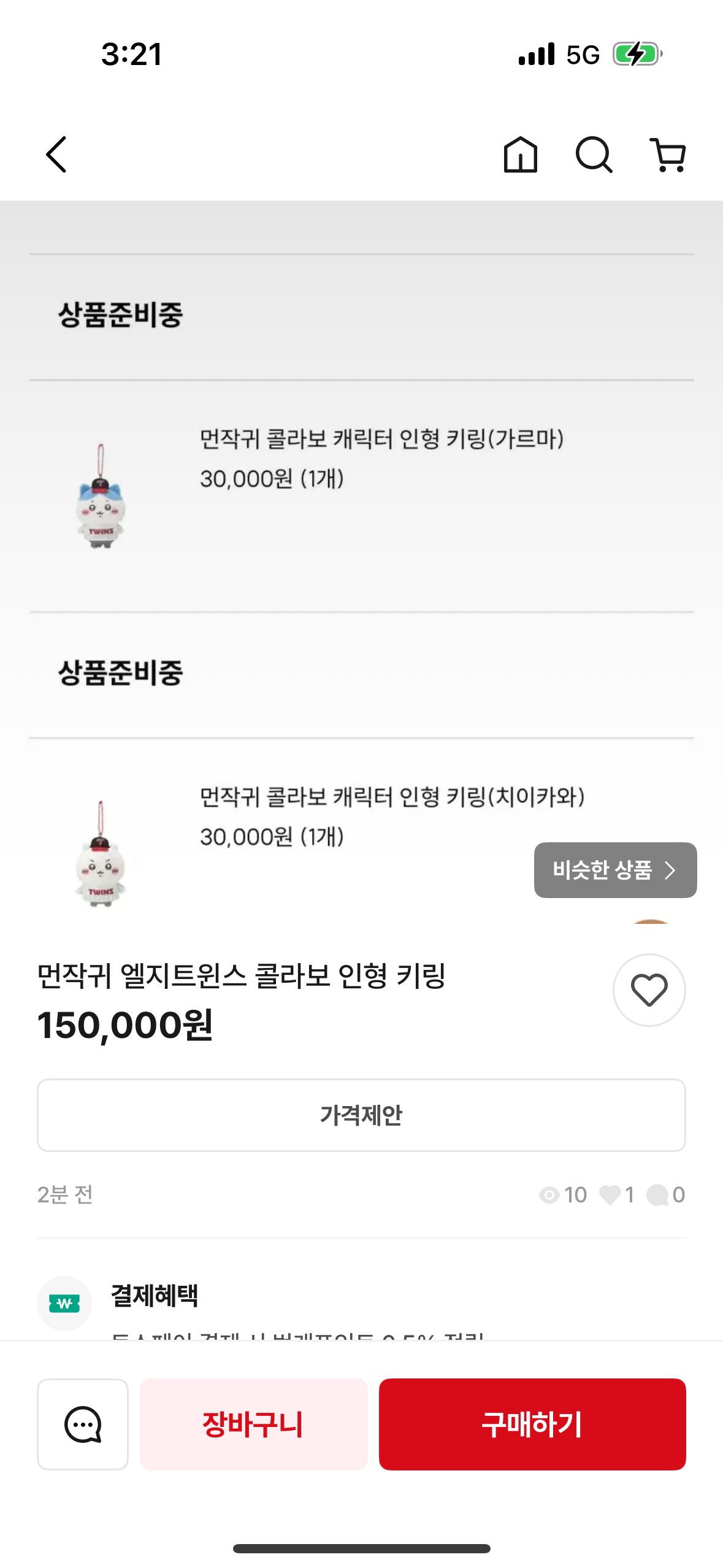This screenshot has width=723, height=1568.
Task: Open the 결제혜택 payment benefits section
Action: [155, 1296]
